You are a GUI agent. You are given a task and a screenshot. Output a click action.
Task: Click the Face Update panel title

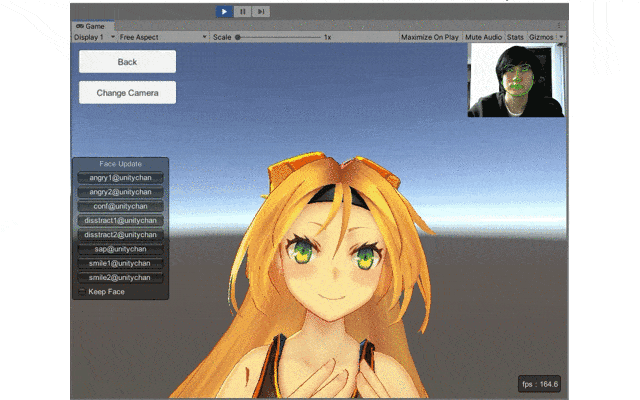click(x=120, y=164)
